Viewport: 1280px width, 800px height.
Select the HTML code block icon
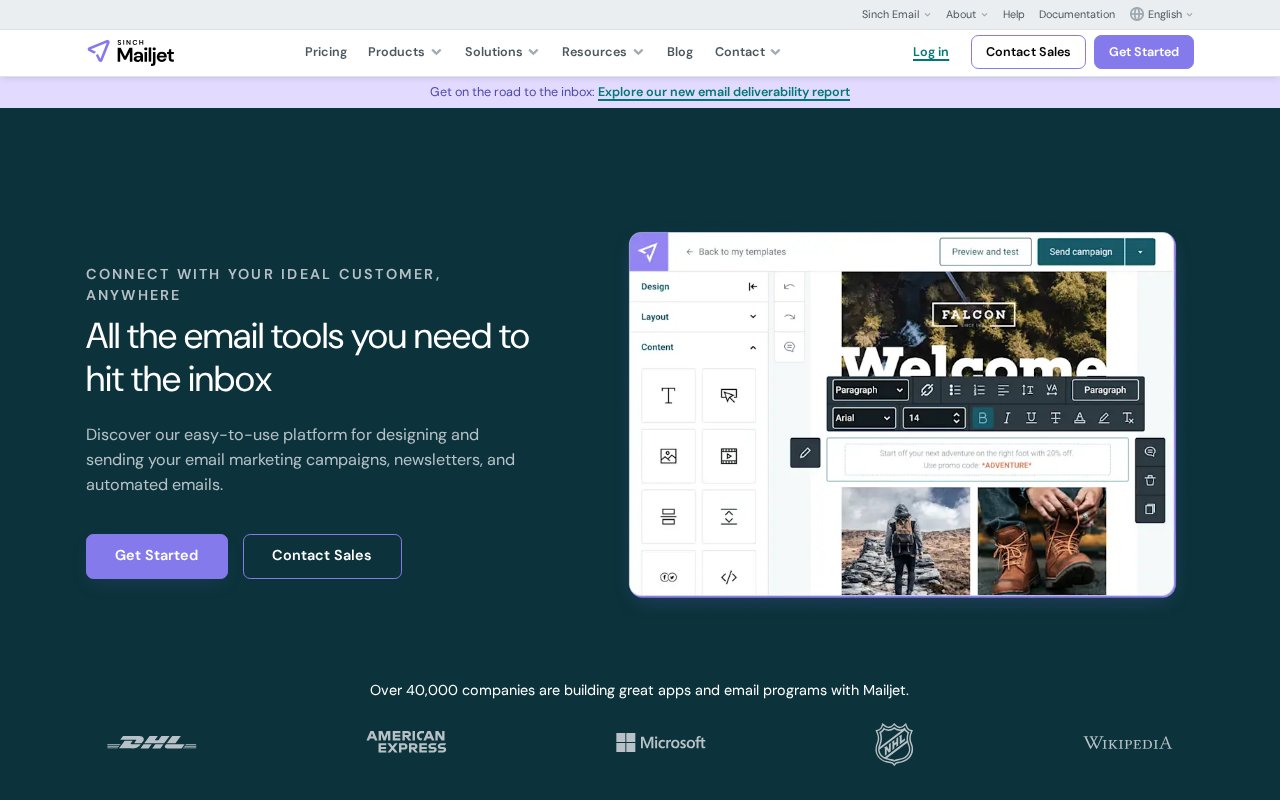pos(729,577)
